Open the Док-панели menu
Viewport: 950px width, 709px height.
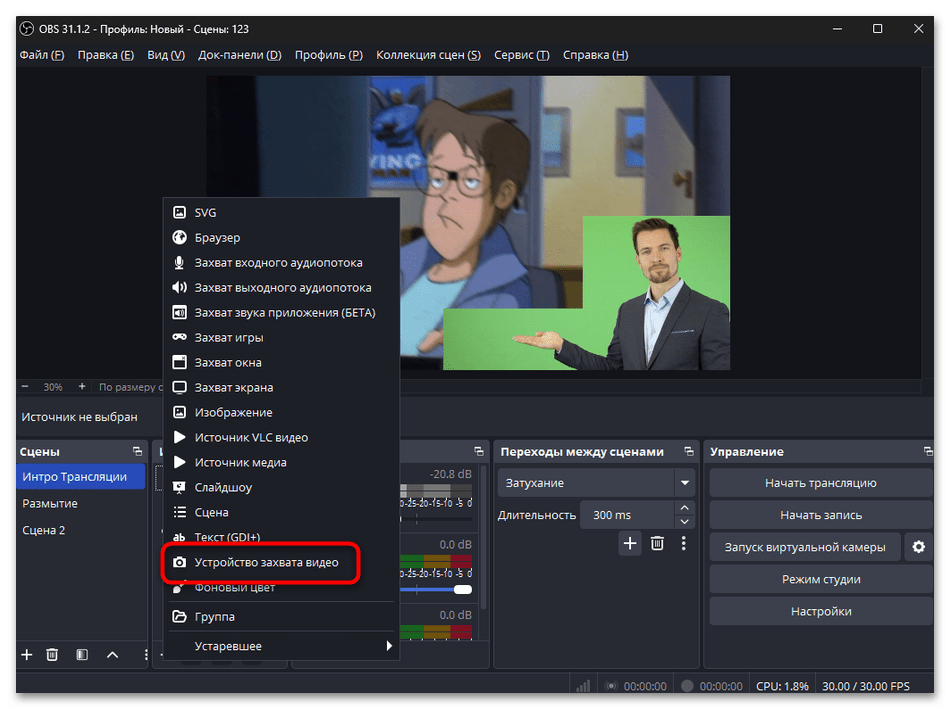click(x=240, y=55)
